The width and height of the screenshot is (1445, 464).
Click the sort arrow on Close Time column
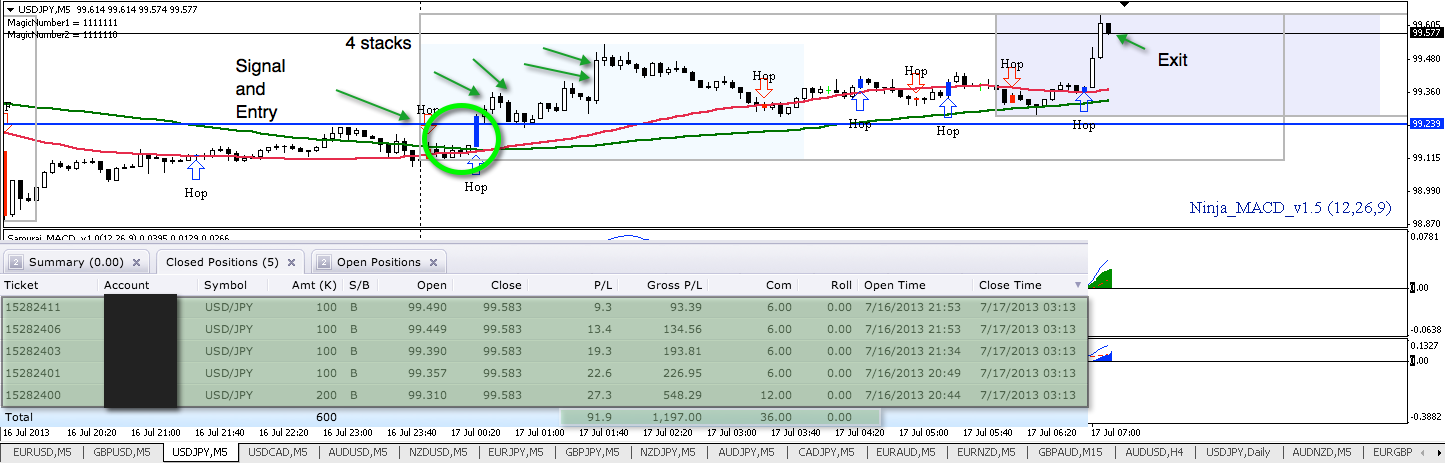(1077, 286)
